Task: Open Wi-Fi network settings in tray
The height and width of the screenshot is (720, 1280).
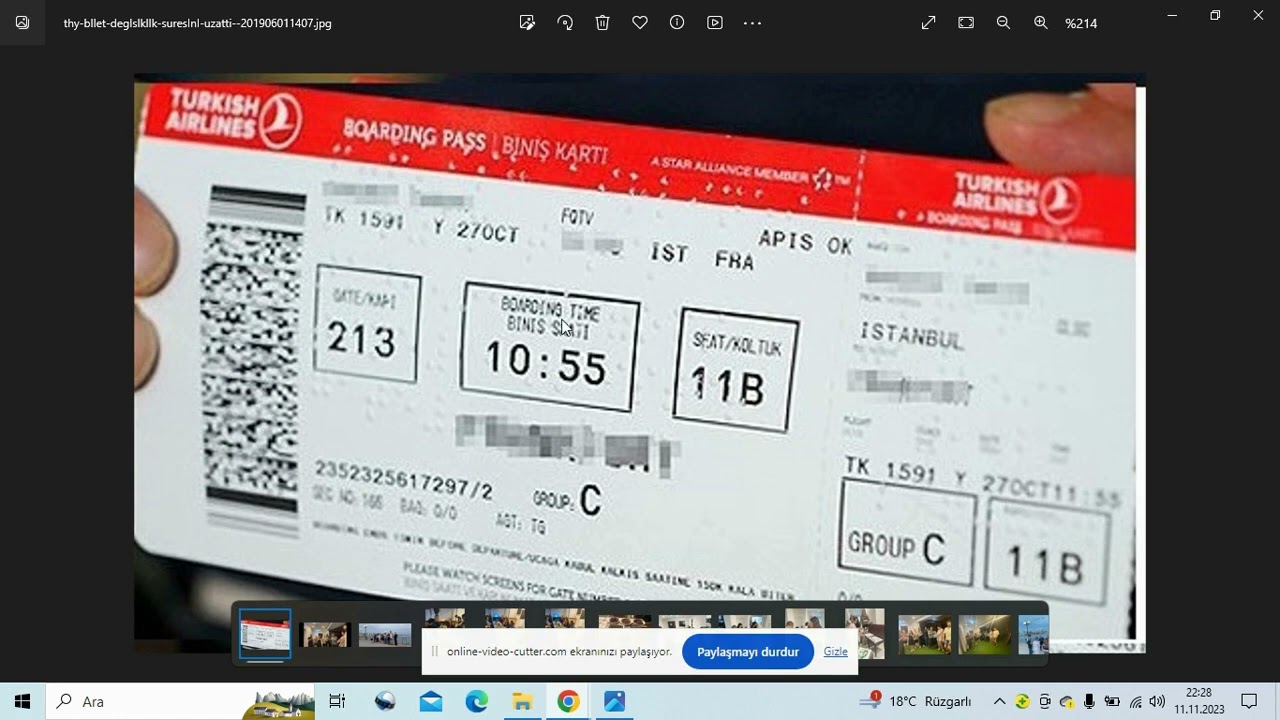Action: pos(1135,701)
